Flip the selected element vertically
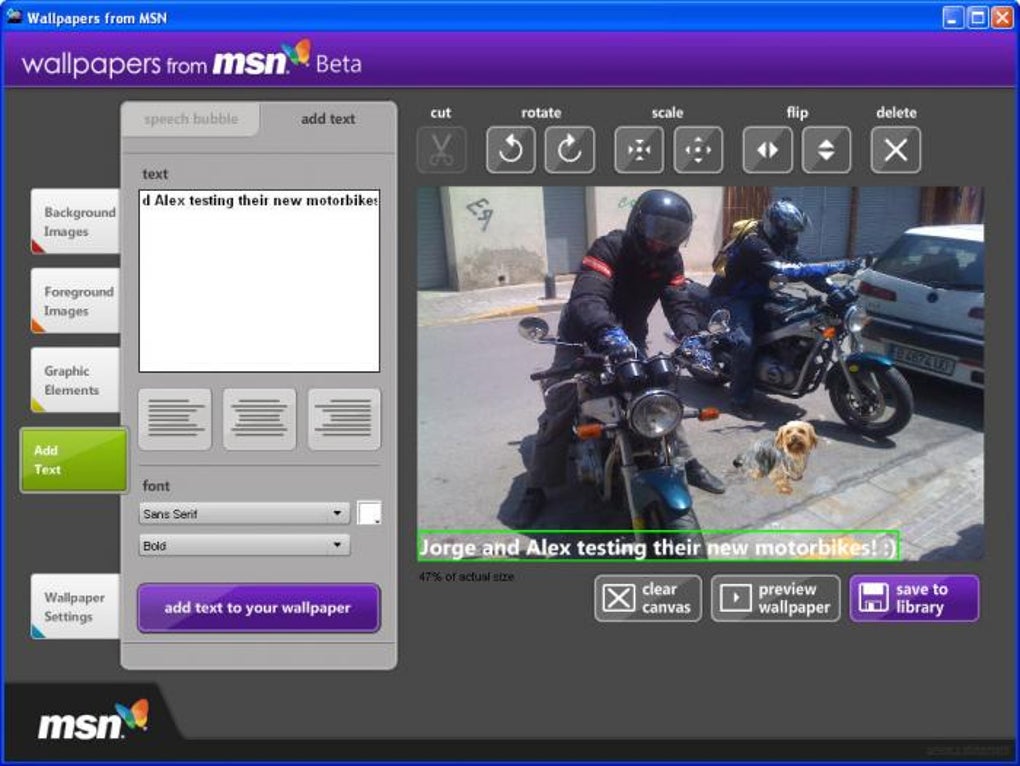The width and height of the screenshot is (1020, 766). [x=826, y=150]
